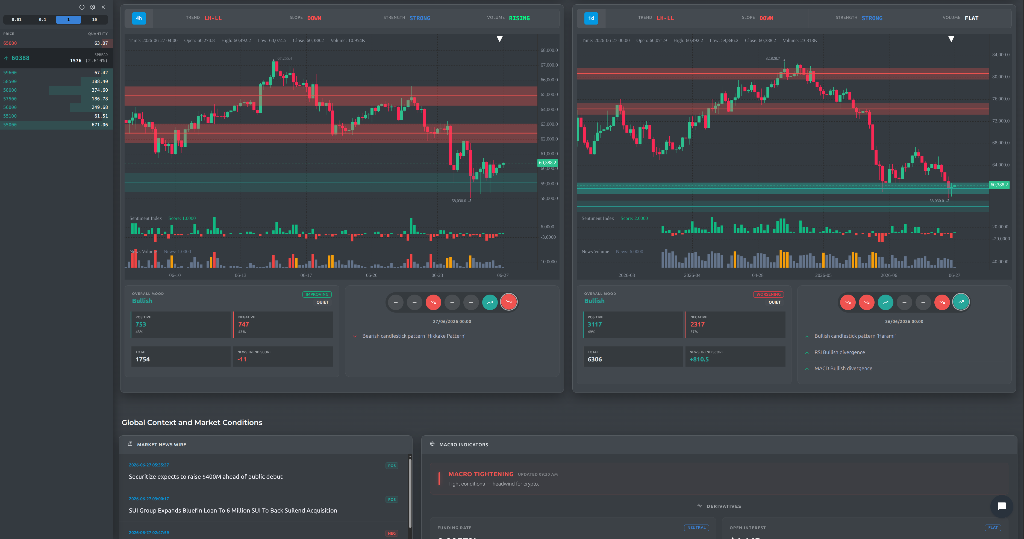Image resolution: width=1024 pixels, height=539 pixels.
Task: Select the highlighted green signal circle under 1d chart
Action: click(x=961, y=302)
